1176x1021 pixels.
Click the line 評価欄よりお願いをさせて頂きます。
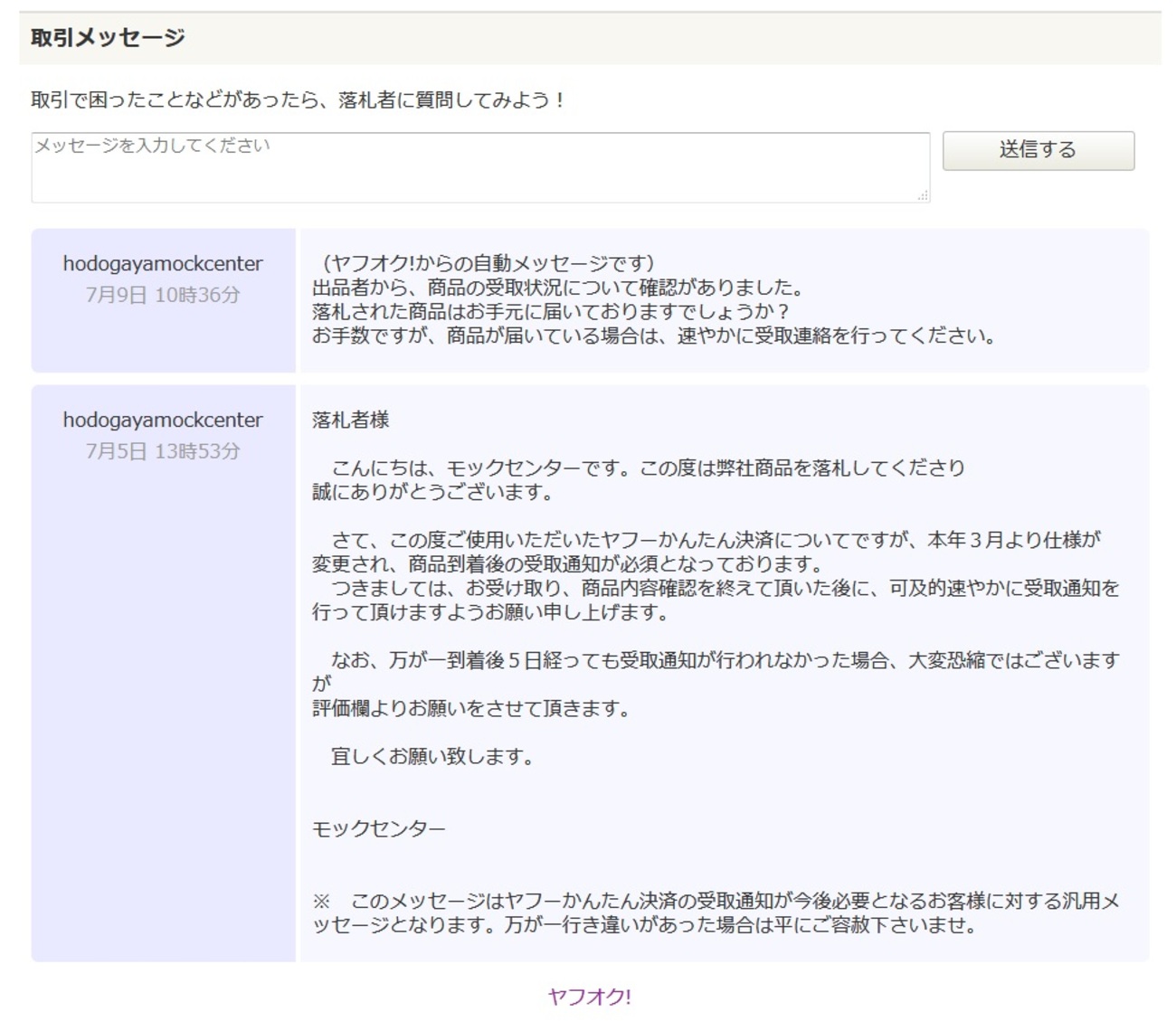(471, 708)
